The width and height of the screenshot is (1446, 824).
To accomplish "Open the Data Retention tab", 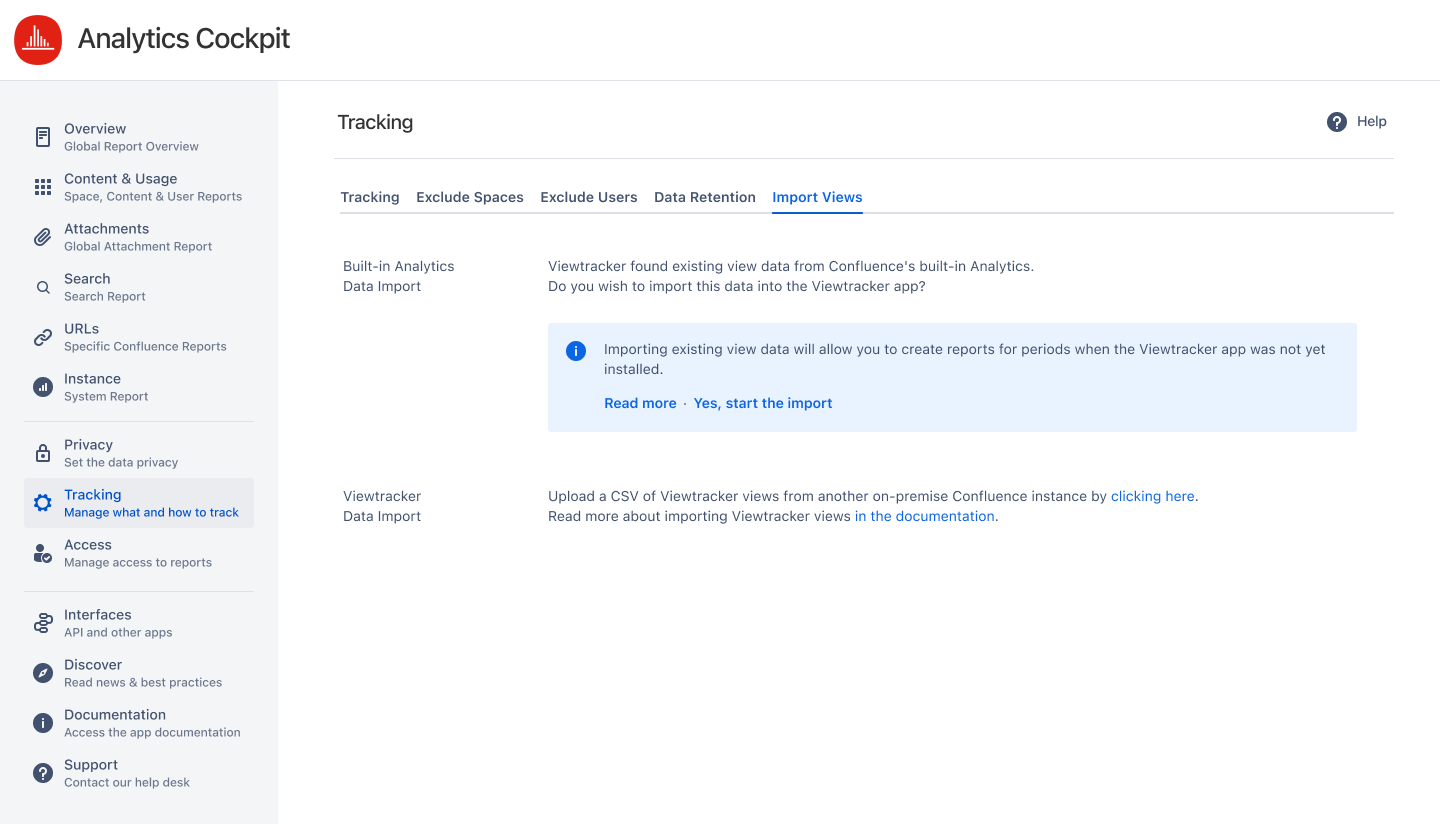I will point(705,197).
